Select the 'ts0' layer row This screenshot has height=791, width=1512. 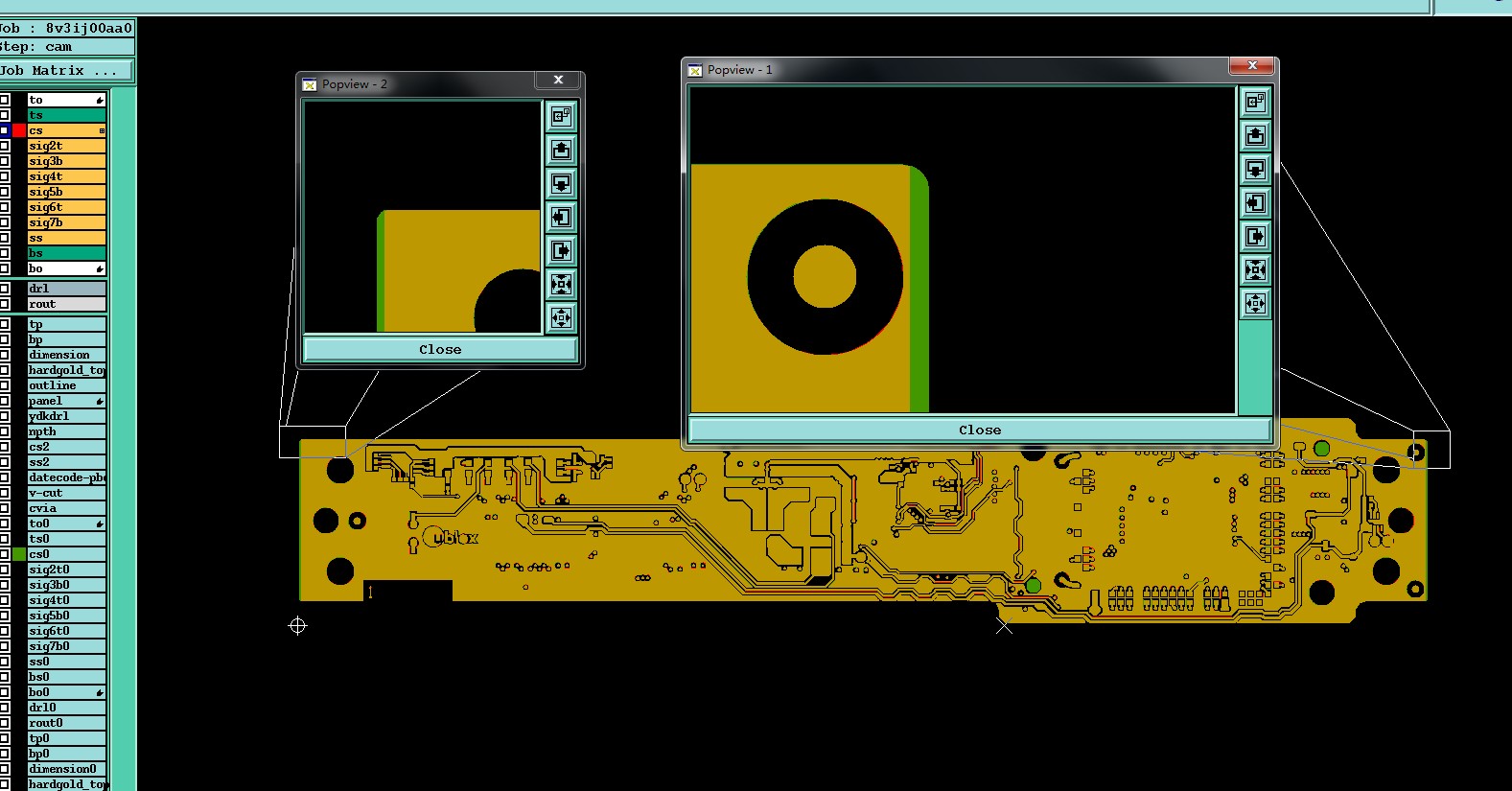click(x=66, y=539)
